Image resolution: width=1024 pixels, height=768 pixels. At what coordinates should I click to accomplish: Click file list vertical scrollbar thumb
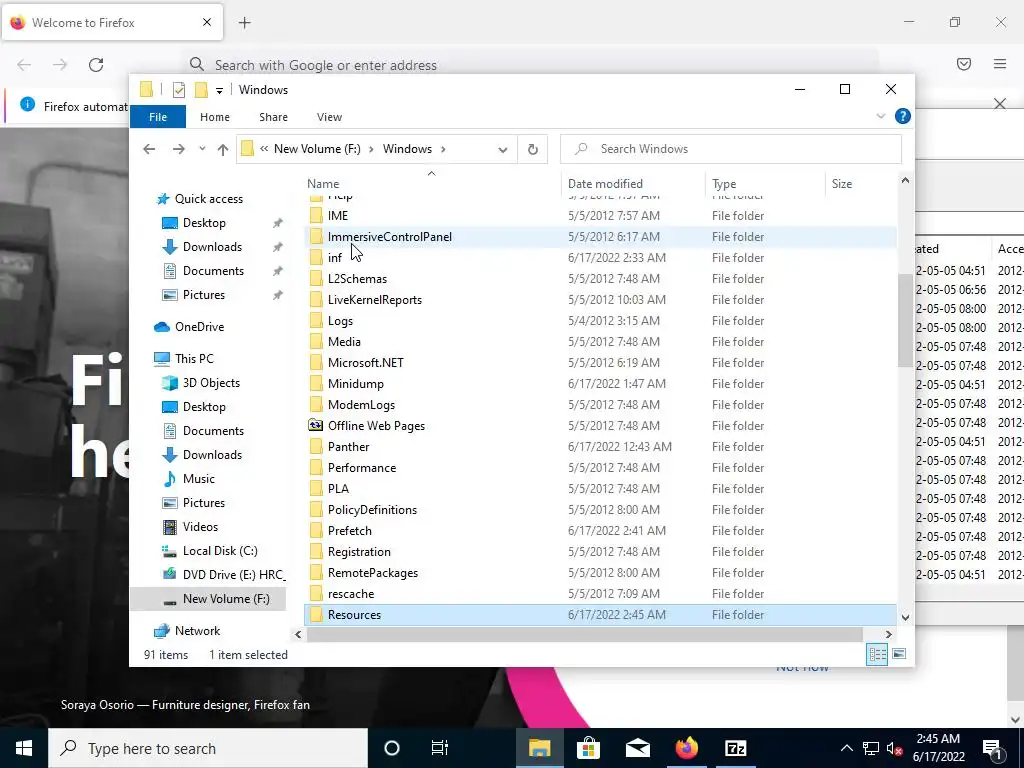pos(905,320)
